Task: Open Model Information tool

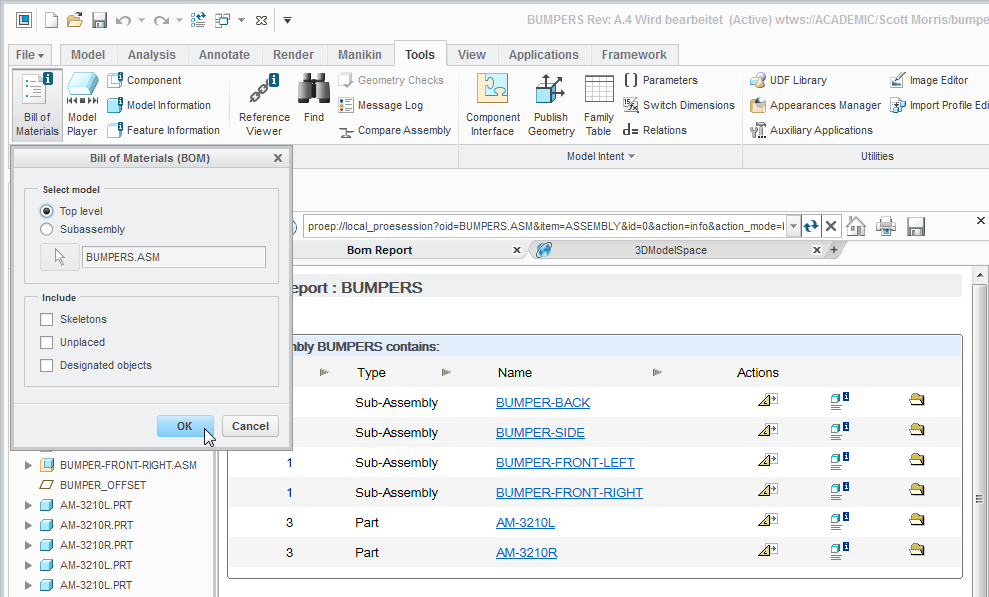Action: (159, 105)
